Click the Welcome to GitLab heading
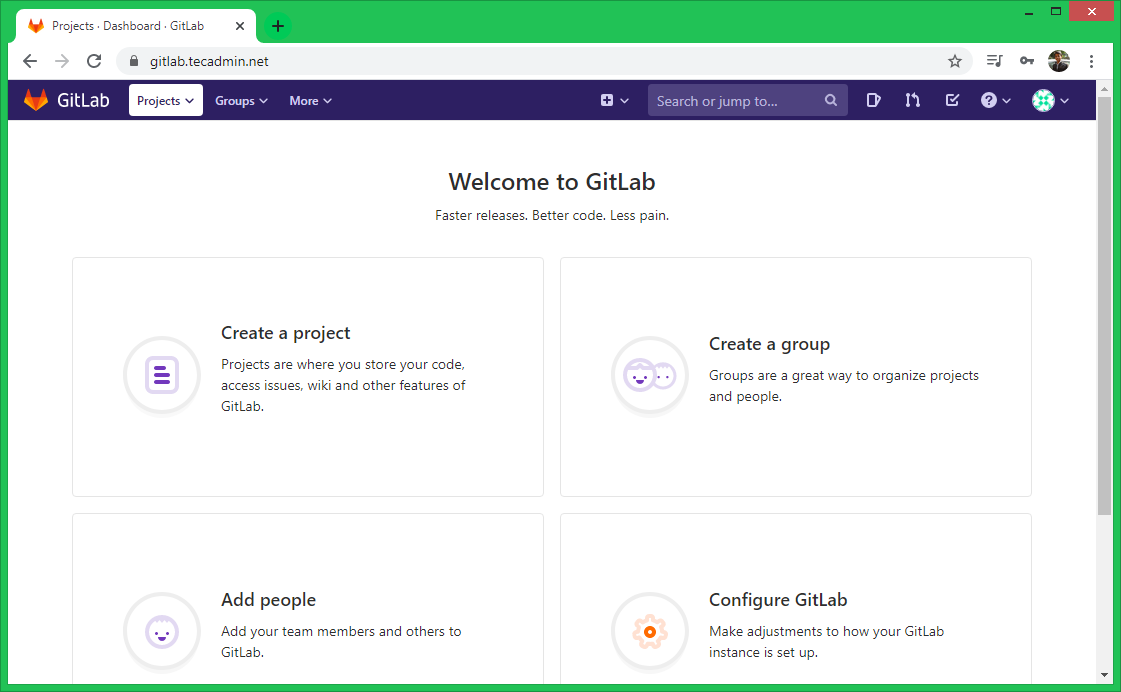The height and width of the screenshot is (692, 1121). tap(552, 182)
